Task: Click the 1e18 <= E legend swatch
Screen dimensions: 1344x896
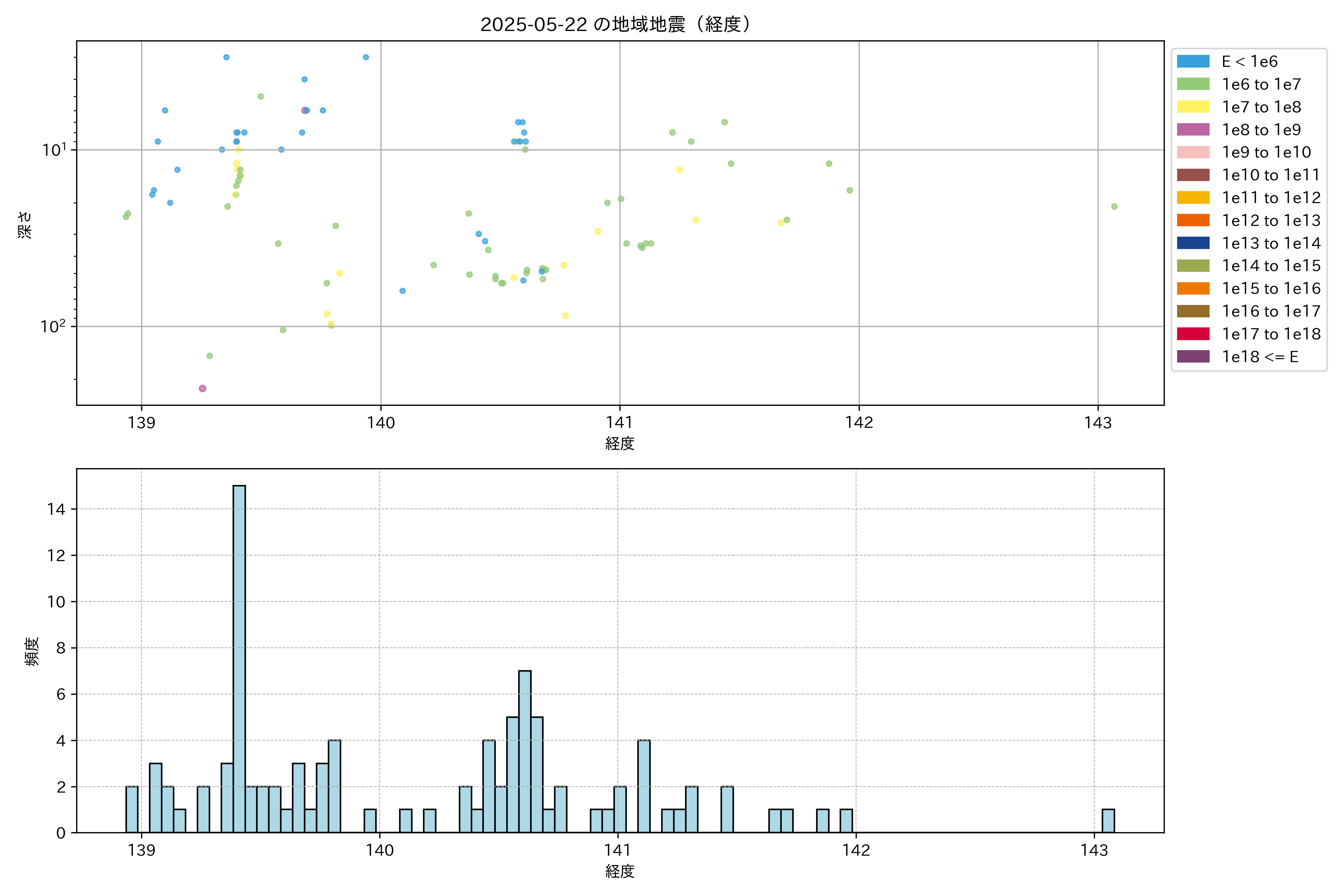Action: [1192, 357]
